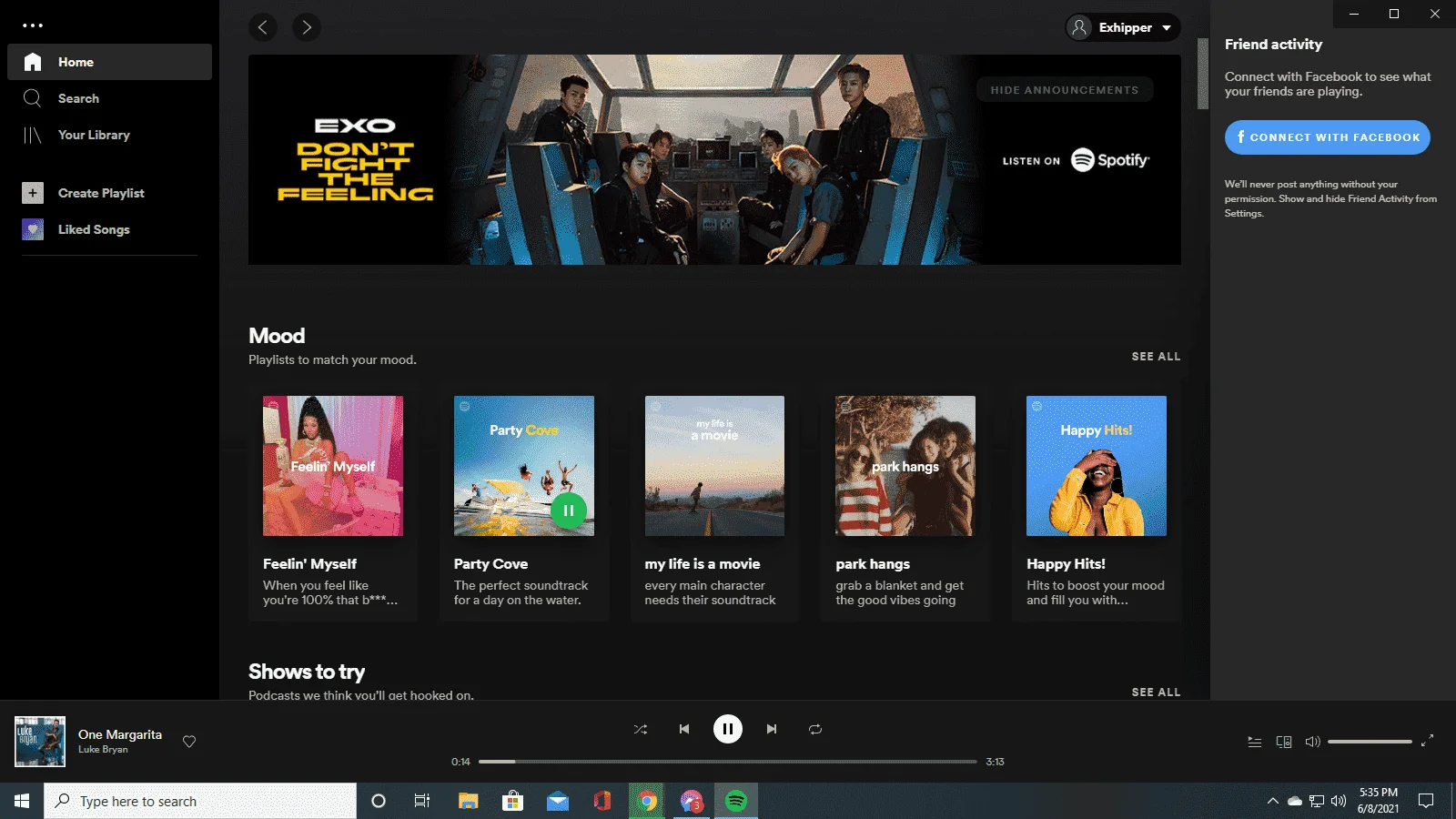Click Create Playlist in the sidebar
The width and height of the screenshot is (1456, 819).
click(101, 193)
